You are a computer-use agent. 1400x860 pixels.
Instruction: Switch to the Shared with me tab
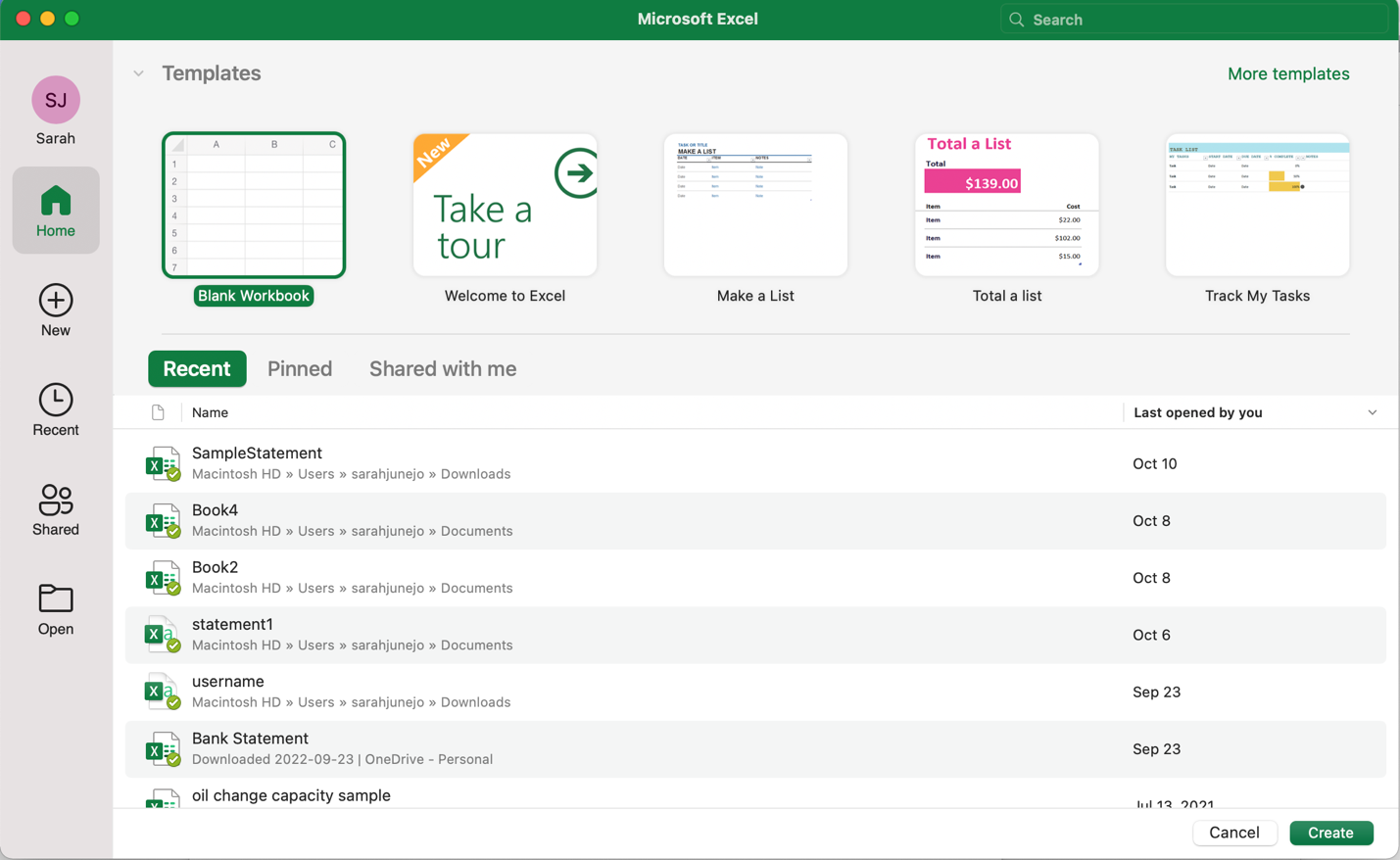click(x=443, y=368)
